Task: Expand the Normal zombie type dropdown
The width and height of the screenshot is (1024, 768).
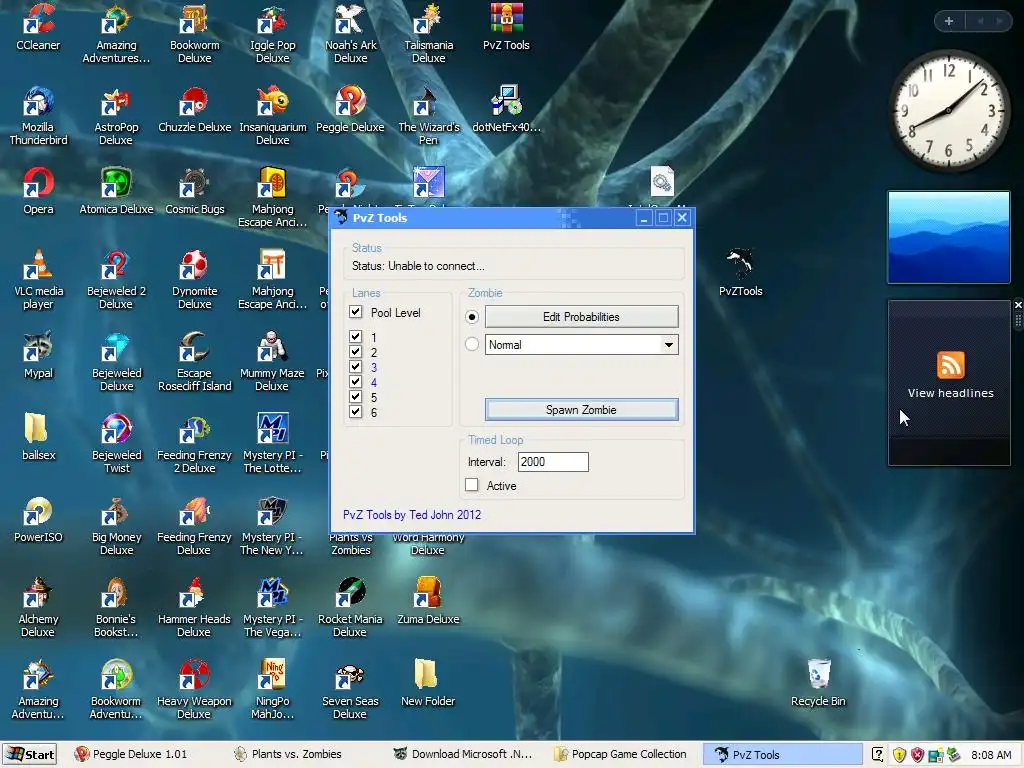Action: (x=669, y=345)
